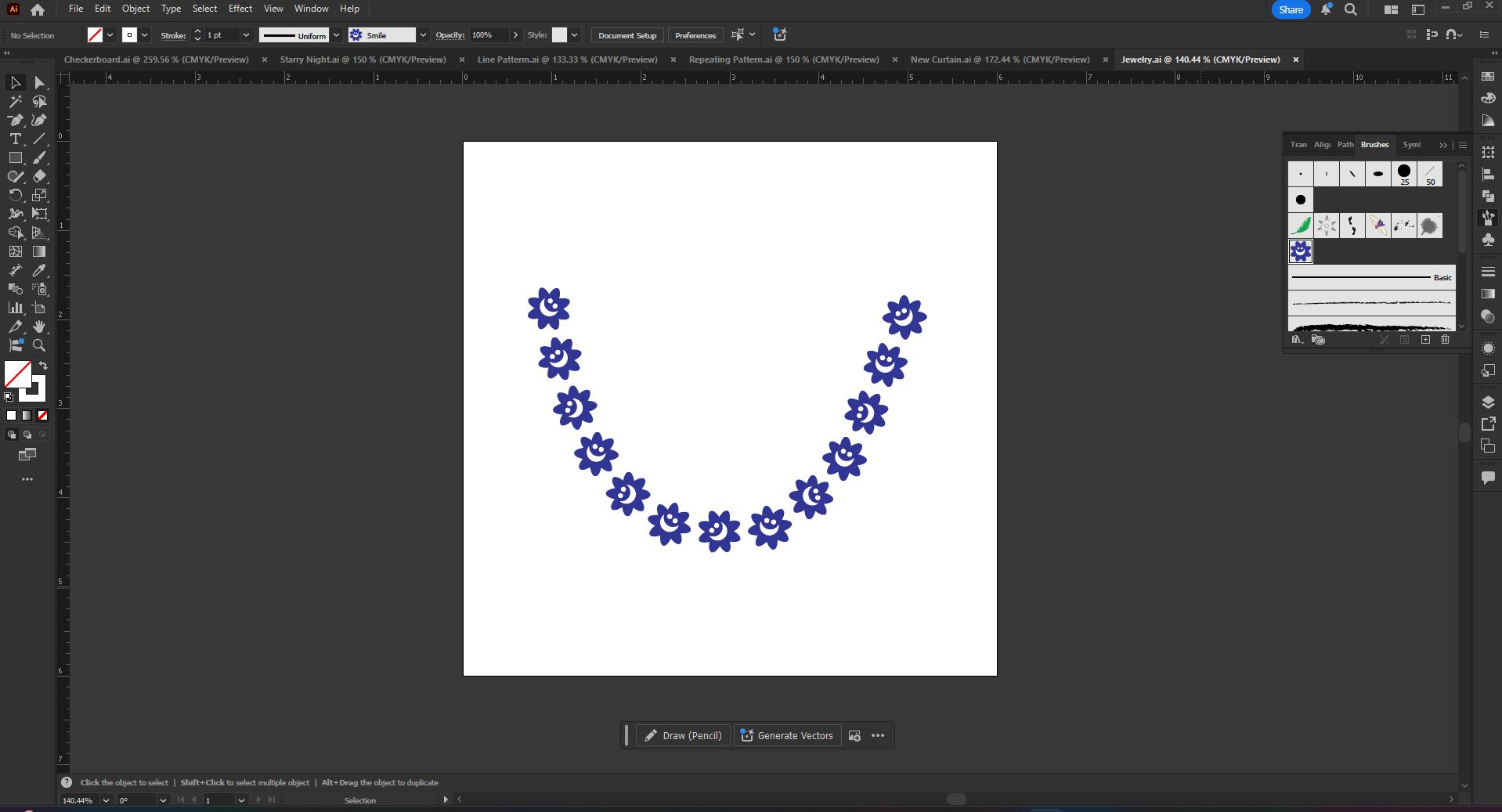Delete the selected brush
Image resolution: width=1502 pixels, height=812 pixels.
pyautogui.click(x=1445, y=339)
